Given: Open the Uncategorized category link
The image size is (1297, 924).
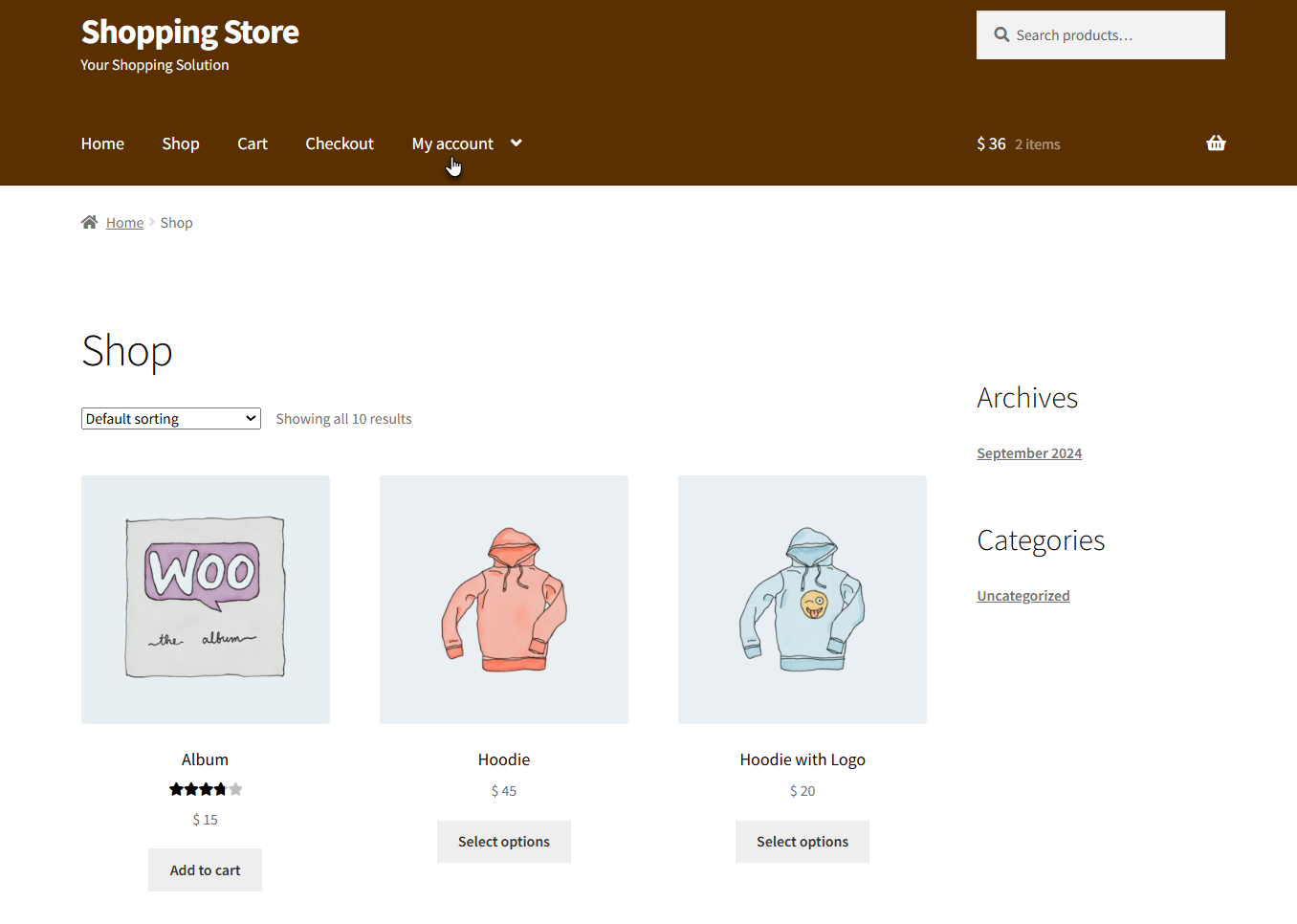Looking at the screenshot, I should (x=1023, y=596).
